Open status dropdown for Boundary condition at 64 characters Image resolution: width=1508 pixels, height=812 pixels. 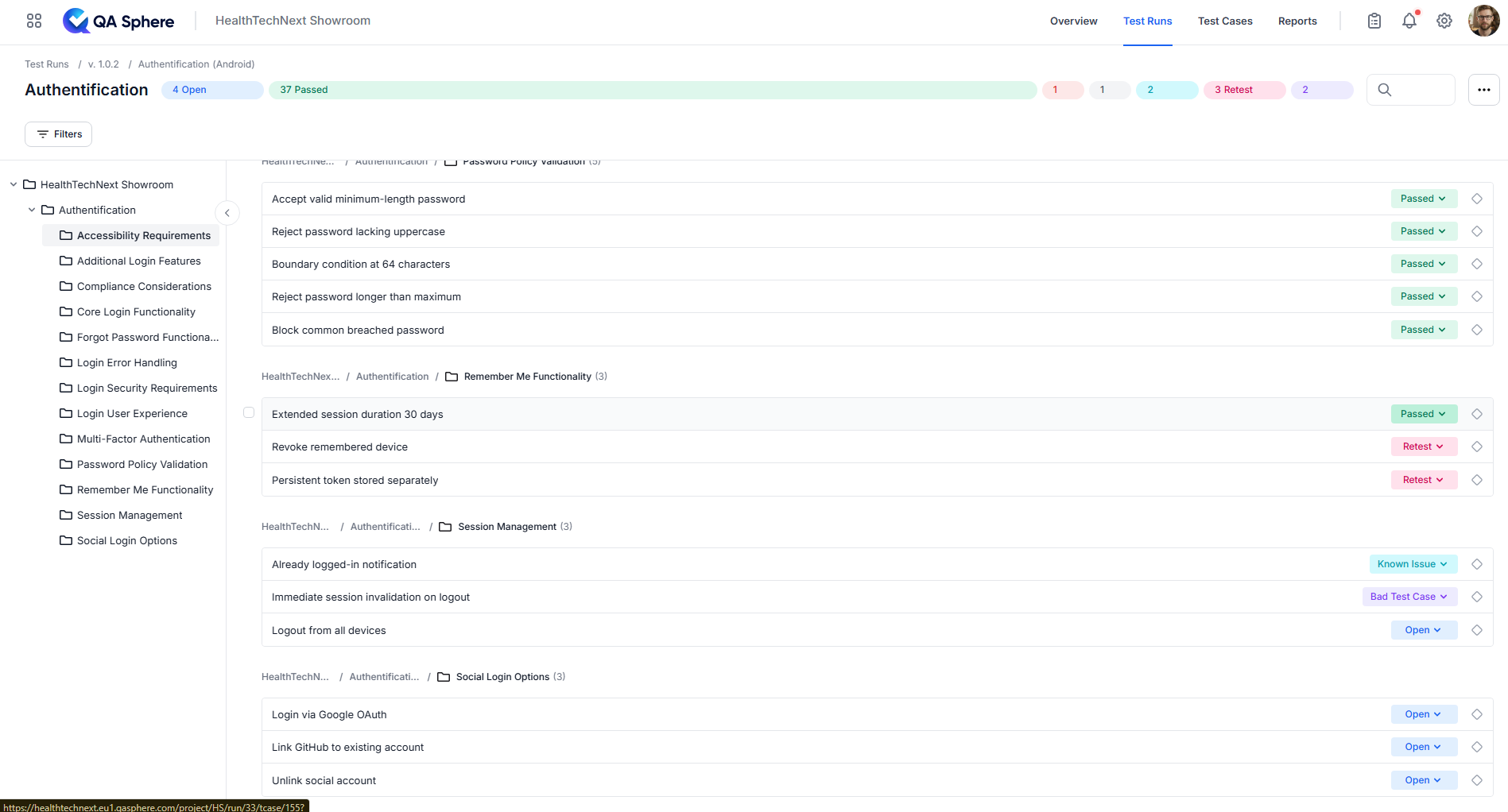click(1424, 264)
